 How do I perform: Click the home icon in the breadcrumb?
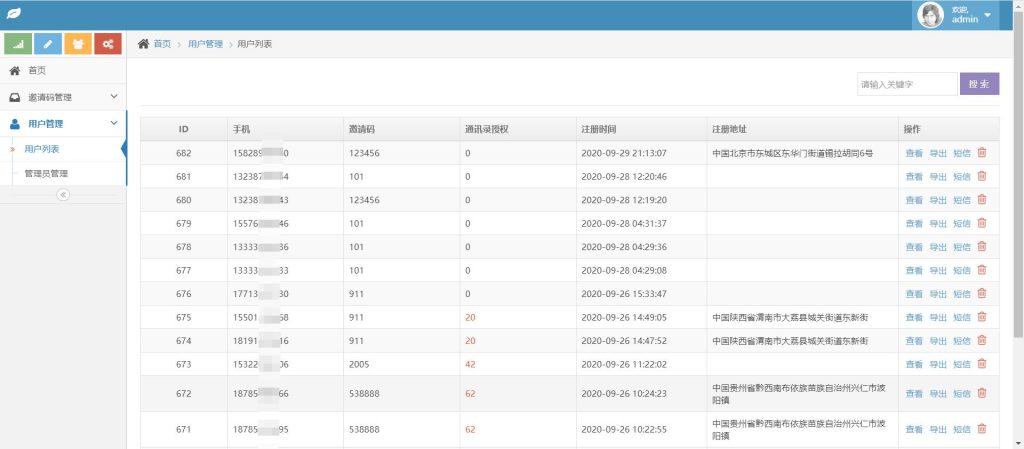[144, 44]
